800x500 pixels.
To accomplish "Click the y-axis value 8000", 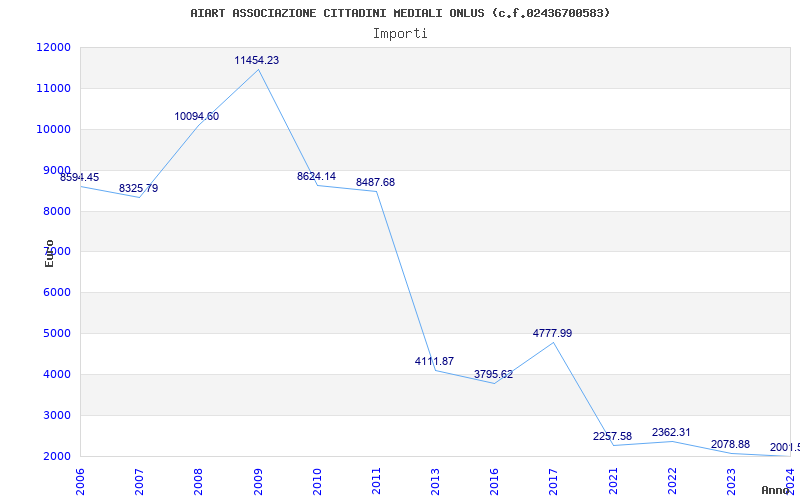I will coord(56,211).
